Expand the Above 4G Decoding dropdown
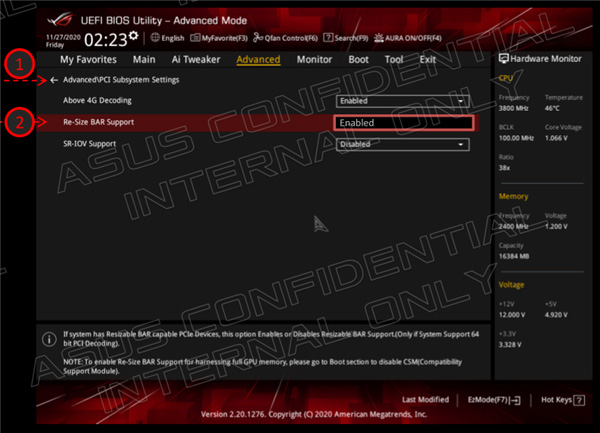The height and width of the screenshot is (433, 600). (403, 101)
